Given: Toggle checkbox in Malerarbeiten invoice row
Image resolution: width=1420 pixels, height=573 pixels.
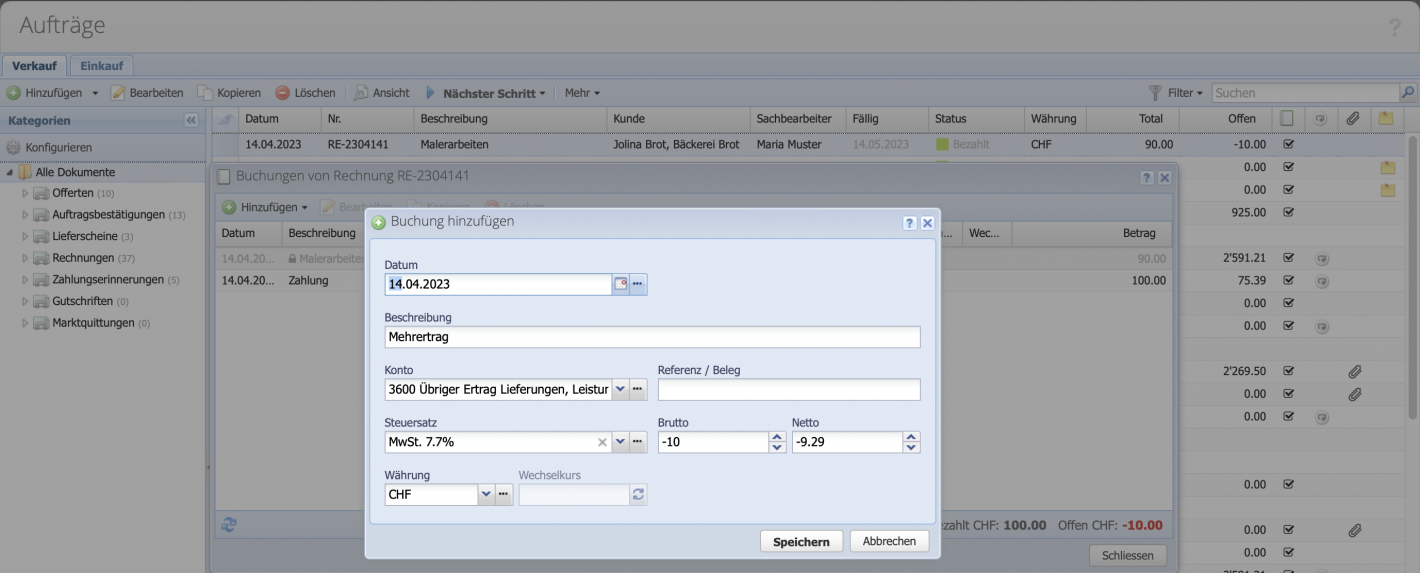Looking at the screenshot, I should coord(1288,144).
